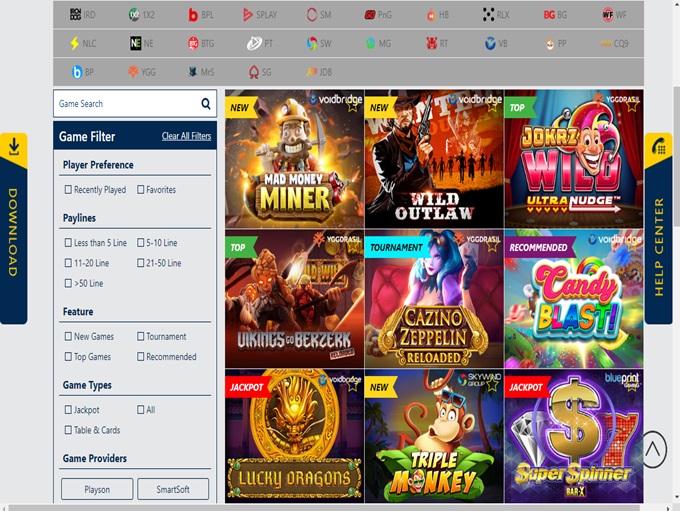
Task: Pick the BTG provider icon
Action: coord(200,44)
